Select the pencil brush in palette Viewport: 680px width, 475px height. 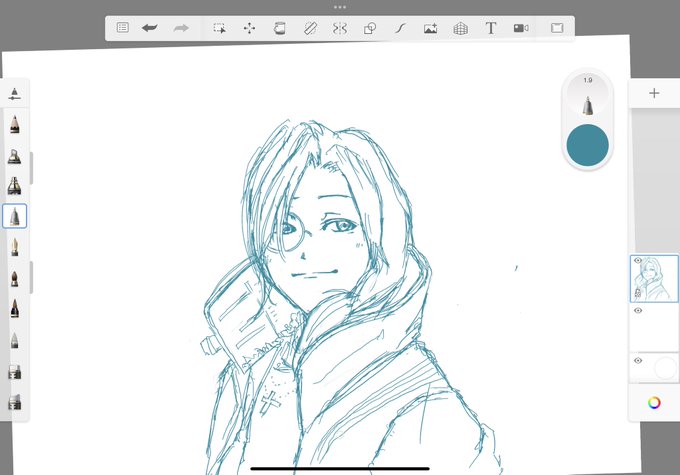14,124
